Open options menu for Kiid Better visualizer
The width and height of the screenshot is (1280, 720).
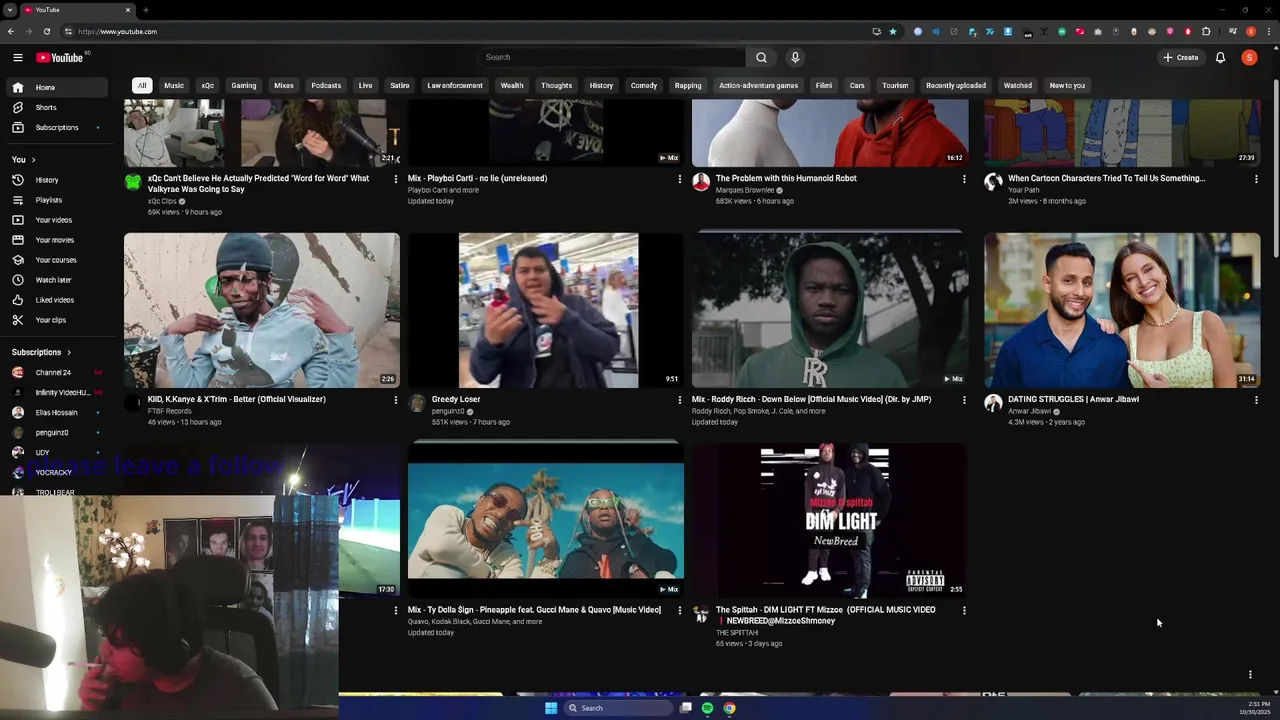396,400
